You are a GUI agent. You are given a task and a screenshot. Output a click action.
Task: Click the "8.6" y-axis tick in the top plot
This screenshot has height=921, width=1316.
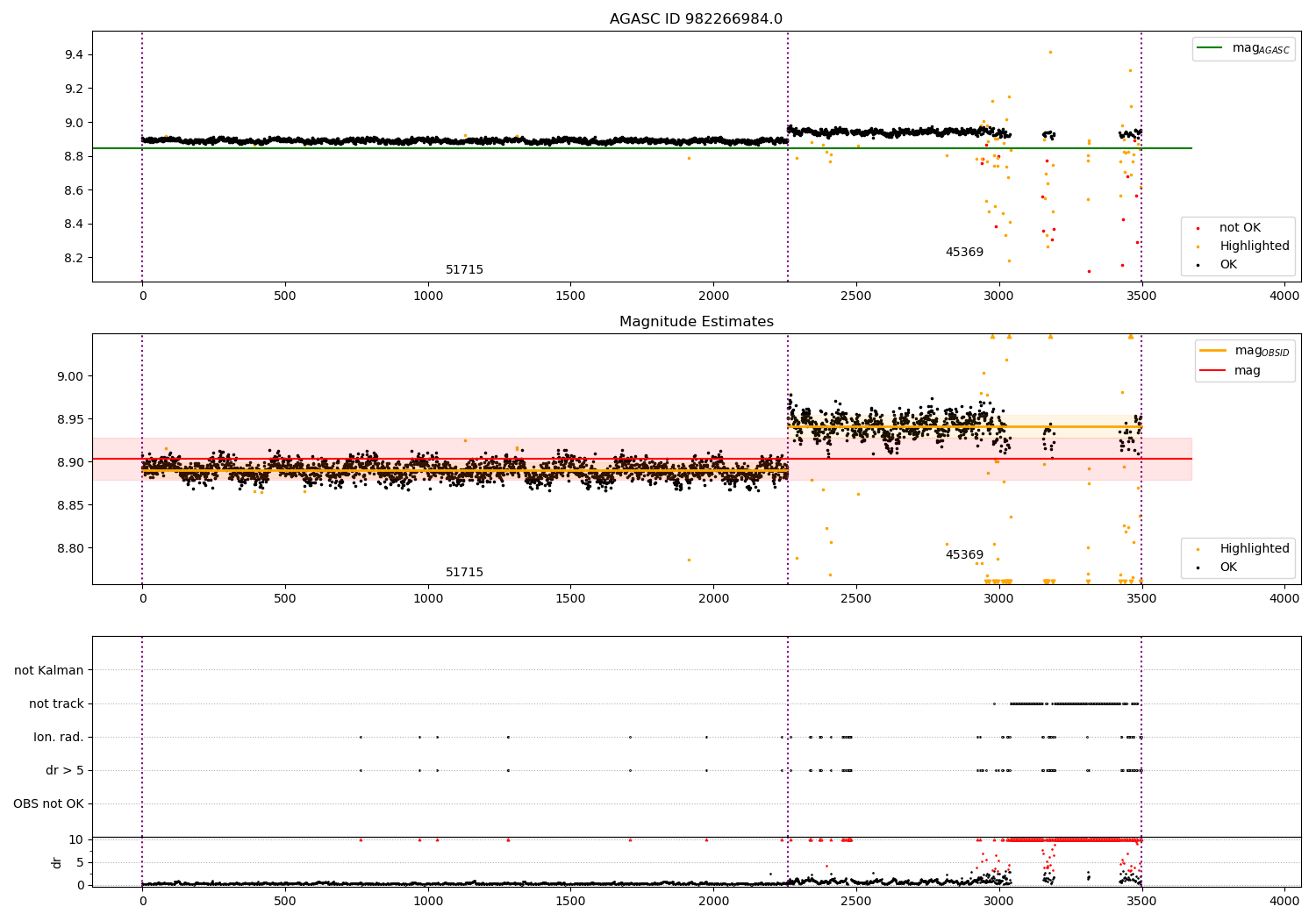pos(75,190)
